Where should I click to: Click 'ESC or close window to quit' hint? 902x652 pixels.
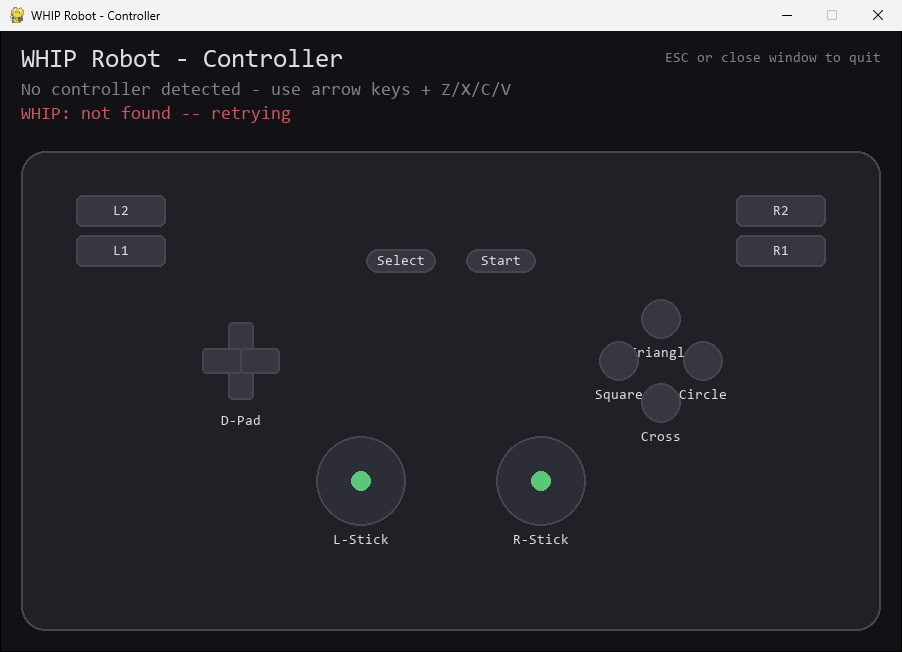(x=773, y=58)
